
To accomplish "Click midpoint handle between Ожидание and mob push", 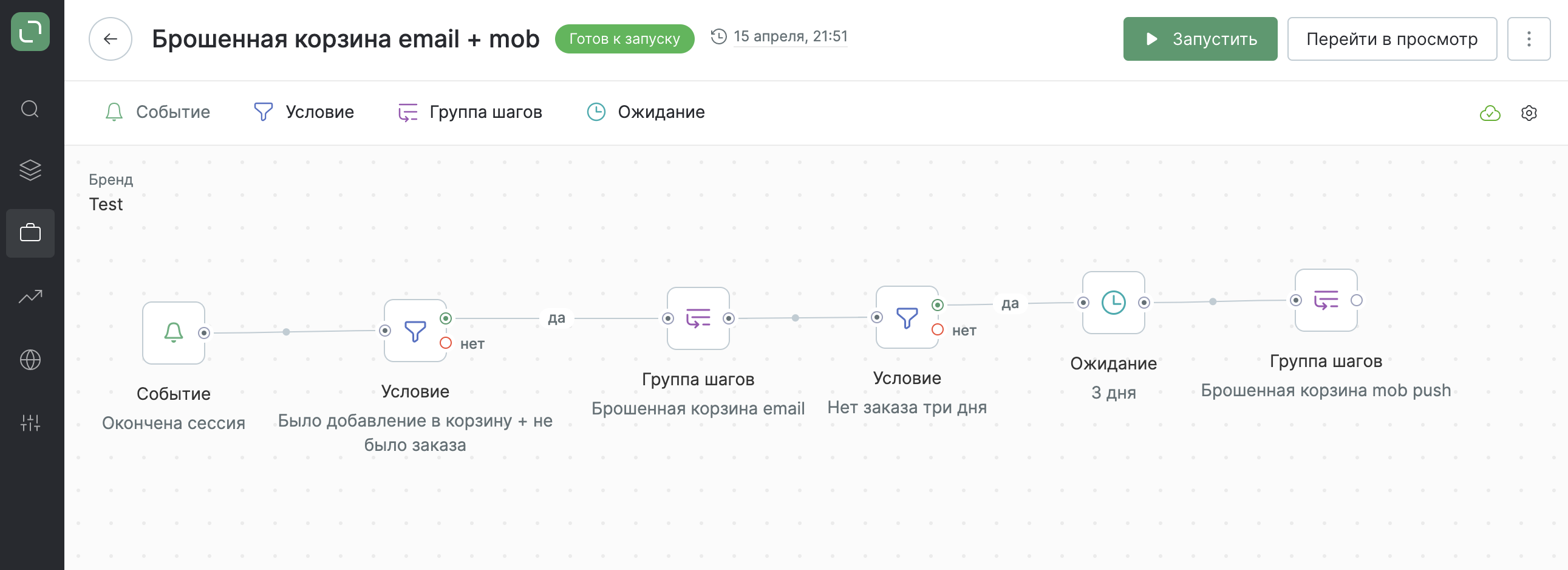I will (1213, 301).
